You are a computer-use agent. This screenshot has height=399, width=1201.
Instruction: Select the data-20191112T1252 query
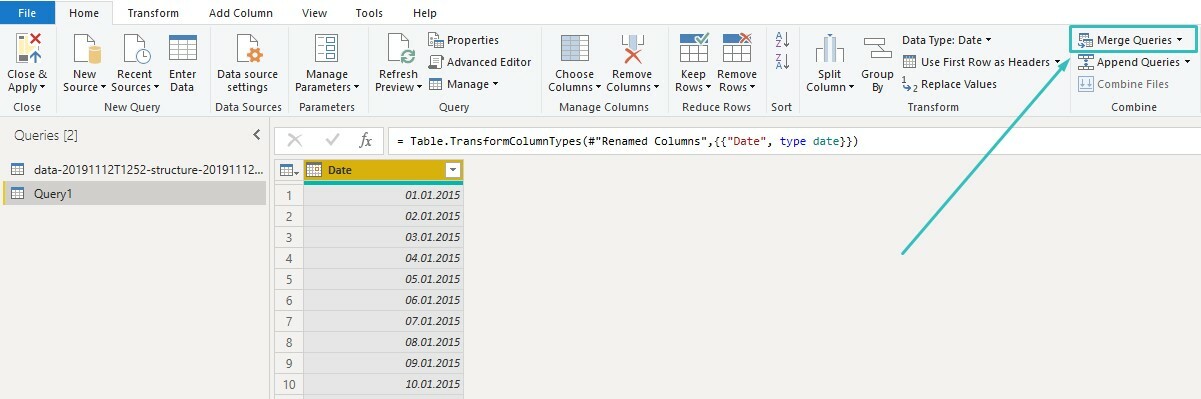point(136,169)
